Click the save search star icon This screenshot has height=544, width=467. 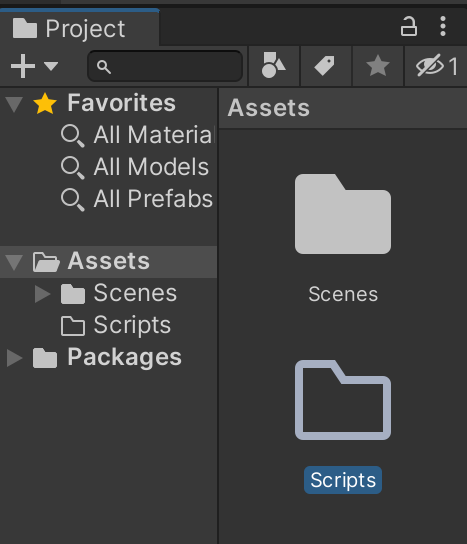pyautogui.click(x=377, y=65)
